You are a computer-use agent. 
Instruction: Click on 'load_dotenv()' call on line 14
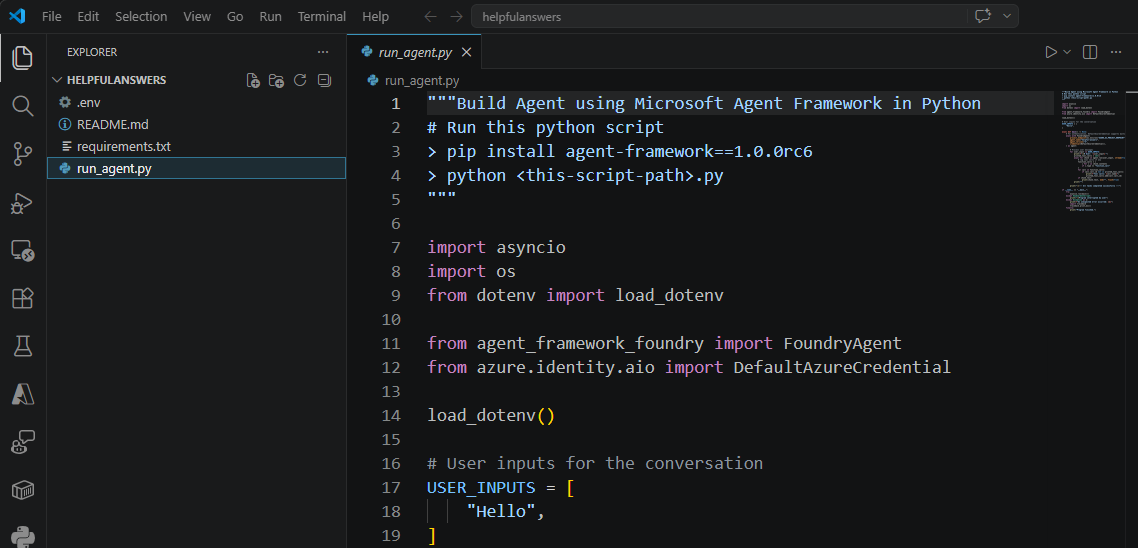tap(491, 416)
